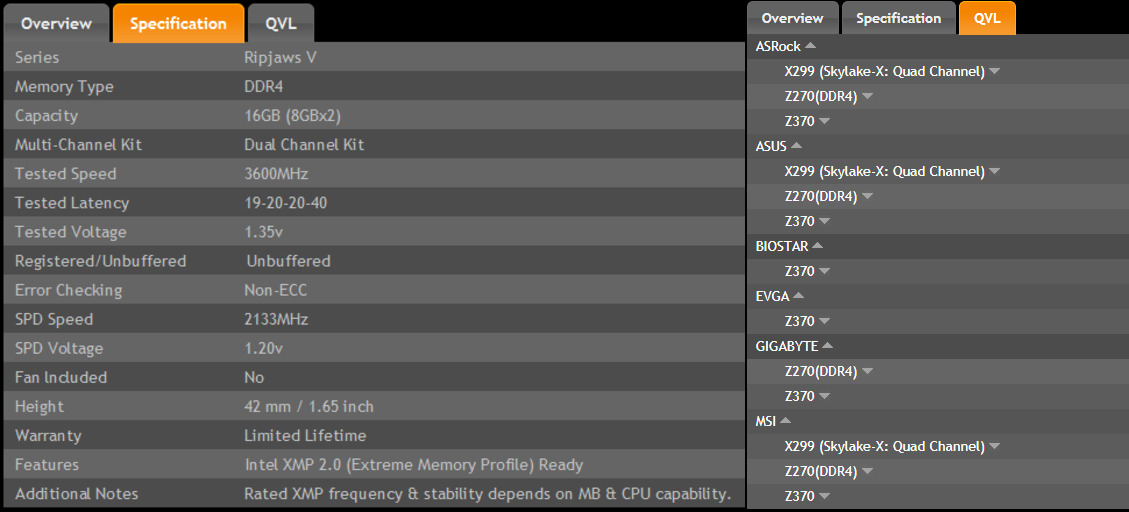
Task: Click the up-arrow icon next to ASUS
Action: (x=796, y=146)
